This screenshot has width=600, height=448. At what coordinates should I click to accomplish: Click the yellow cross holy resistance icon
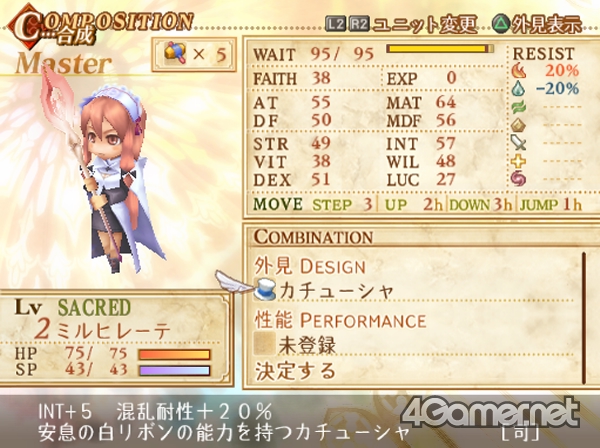(518, 161)
